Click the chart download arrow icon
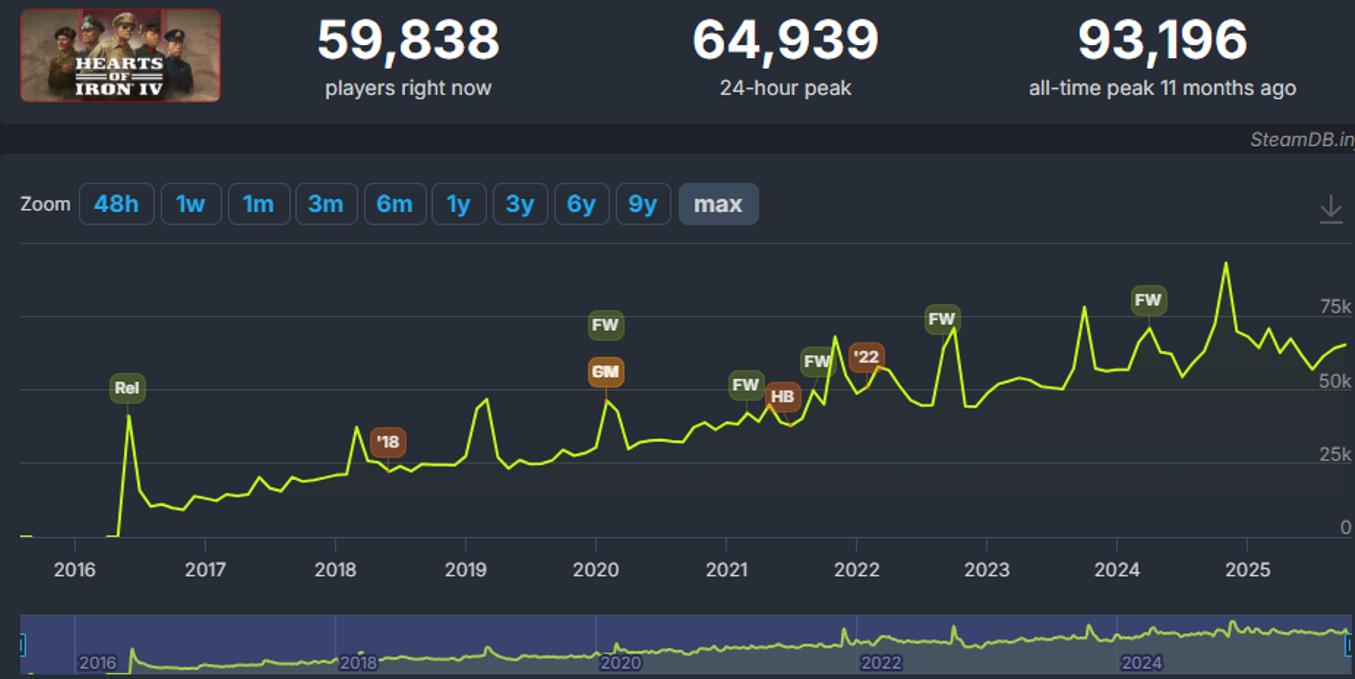The height and width of the screenshot is (679, 1355). (1330, 208)
